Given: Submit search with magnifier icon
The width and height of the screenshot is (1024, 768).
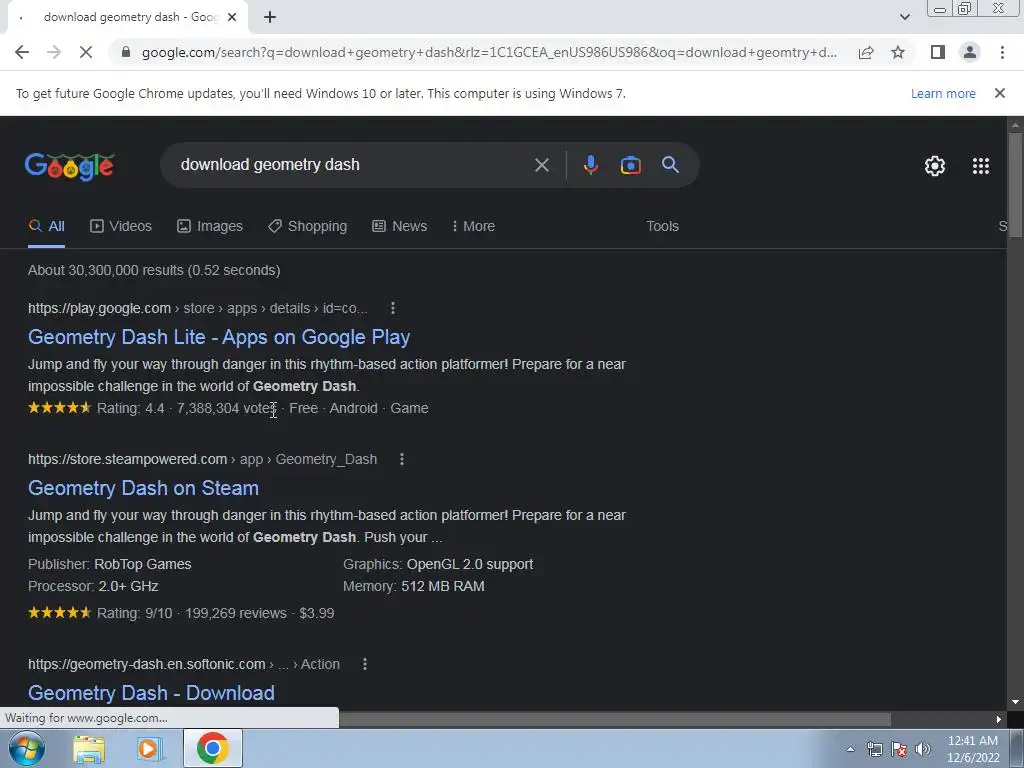Looking at the screenshot, I should coord(670,165).
